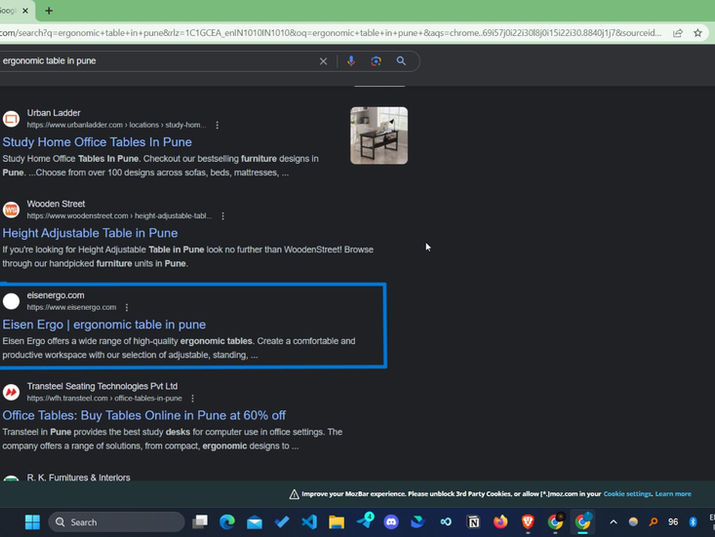Viewport: 715px width, 537px height.
Task: Click the Cookie settings link in MozBar notice
Action: pos(627,494)
